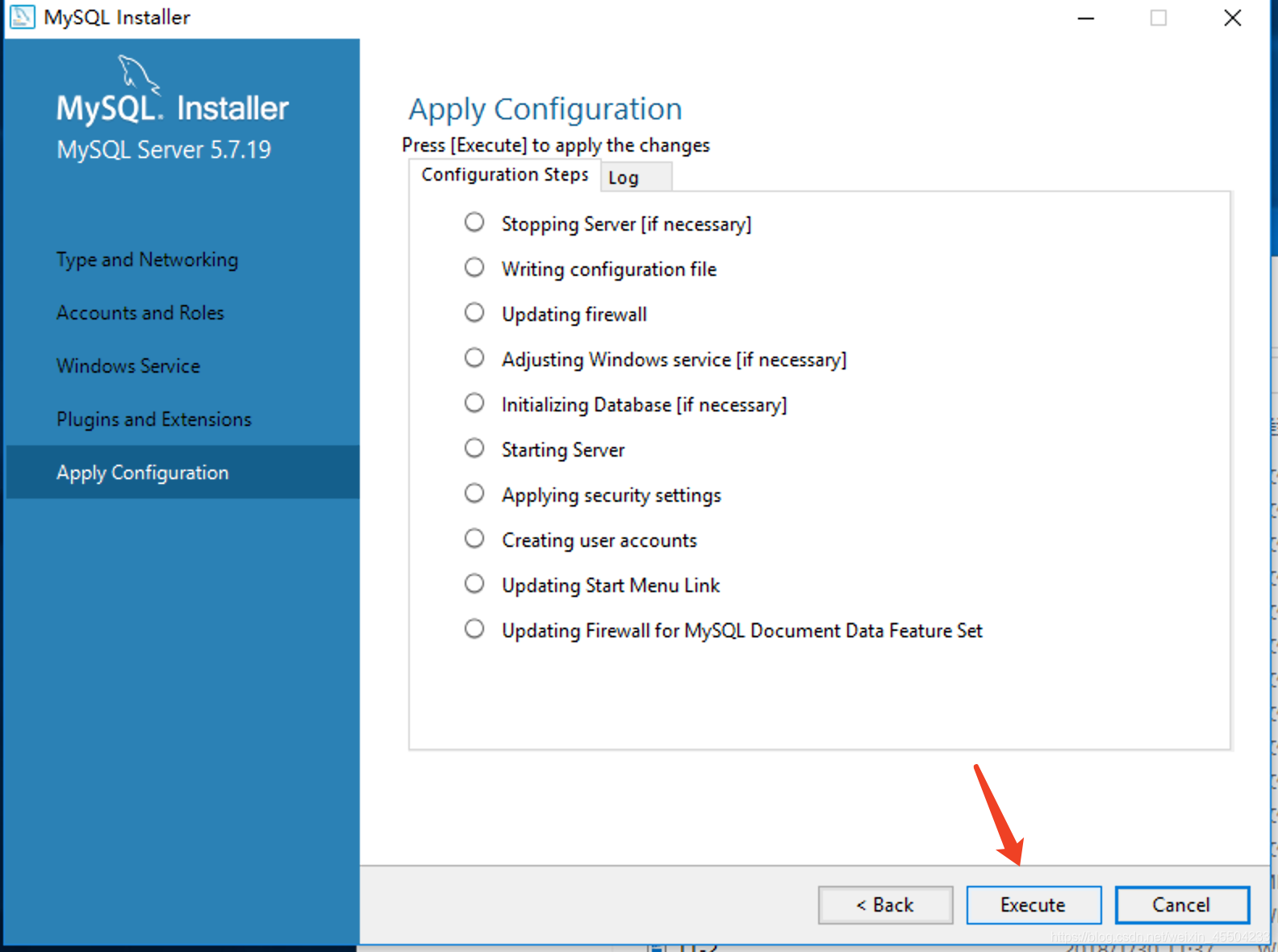Click the 'Stopping Server [if necessary]' text
The image size is (1278, 952).
pos(626,224)
